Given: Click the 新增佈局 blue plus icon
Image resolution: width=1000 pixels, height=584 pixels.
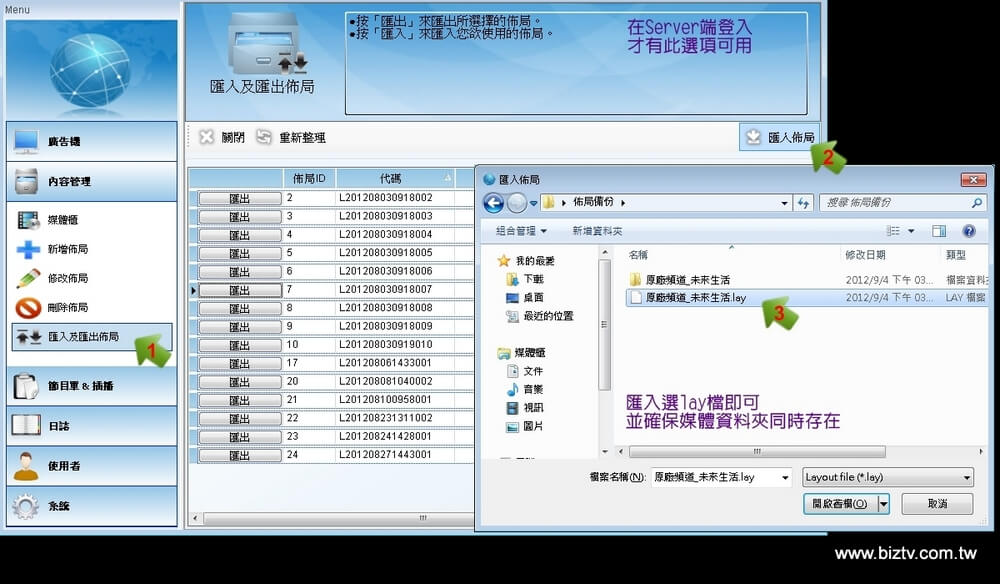Looking at the screenshot, I should click(x=28, y=249).
